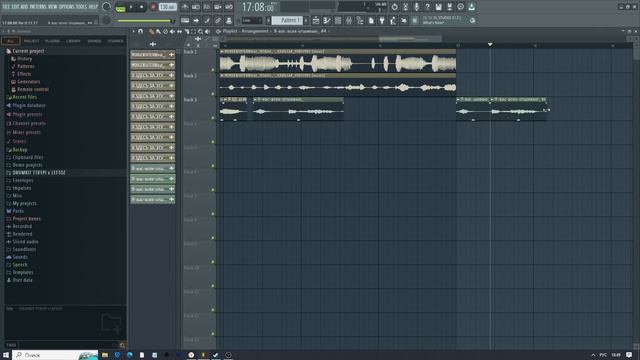The image size is (640, 360).
Task: Open the OPTIONS menu
Action: coord(67,7)
